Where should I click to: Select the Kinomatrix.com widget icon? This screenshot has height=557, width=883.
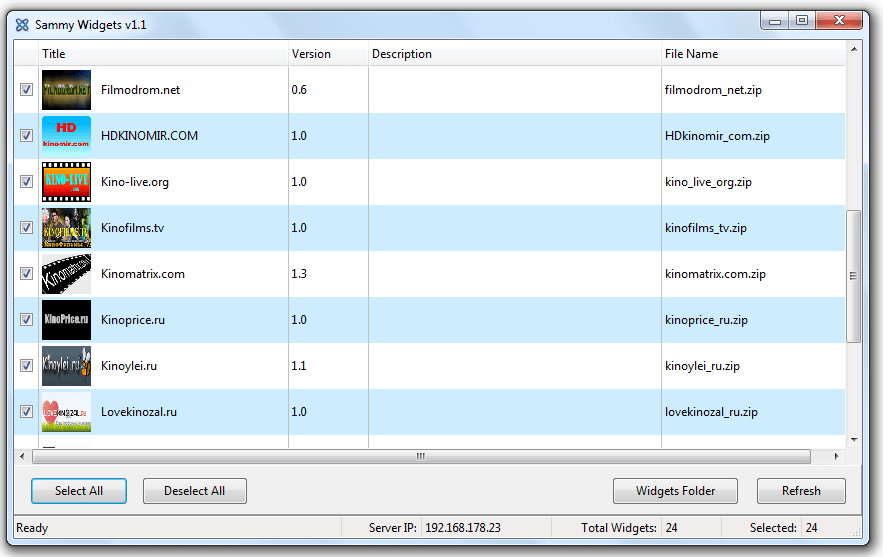coord(66,274)
